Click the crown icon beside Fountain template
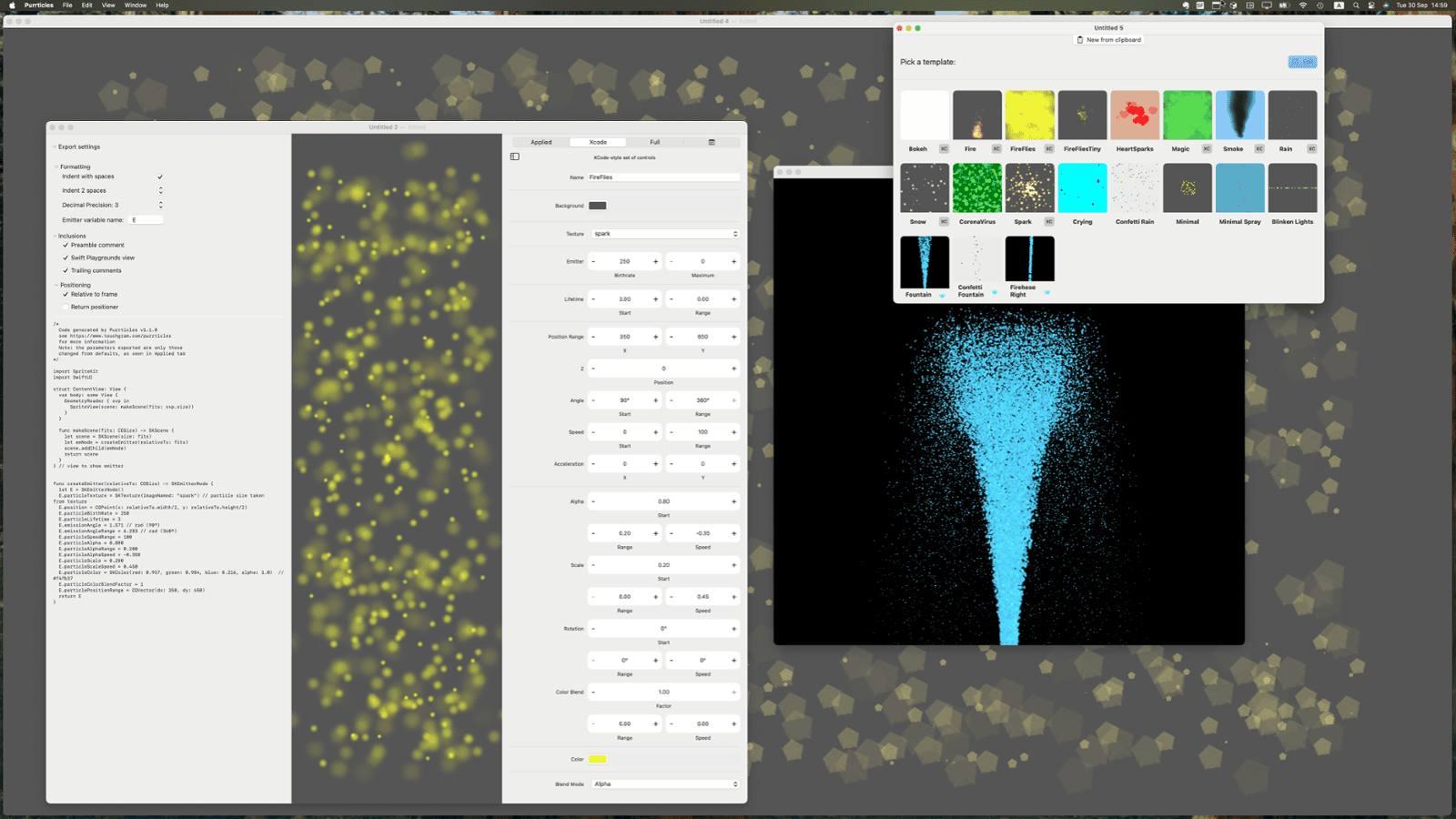Image resolution: width=1456 pixels, height=819 pixels. coord(943,295)
